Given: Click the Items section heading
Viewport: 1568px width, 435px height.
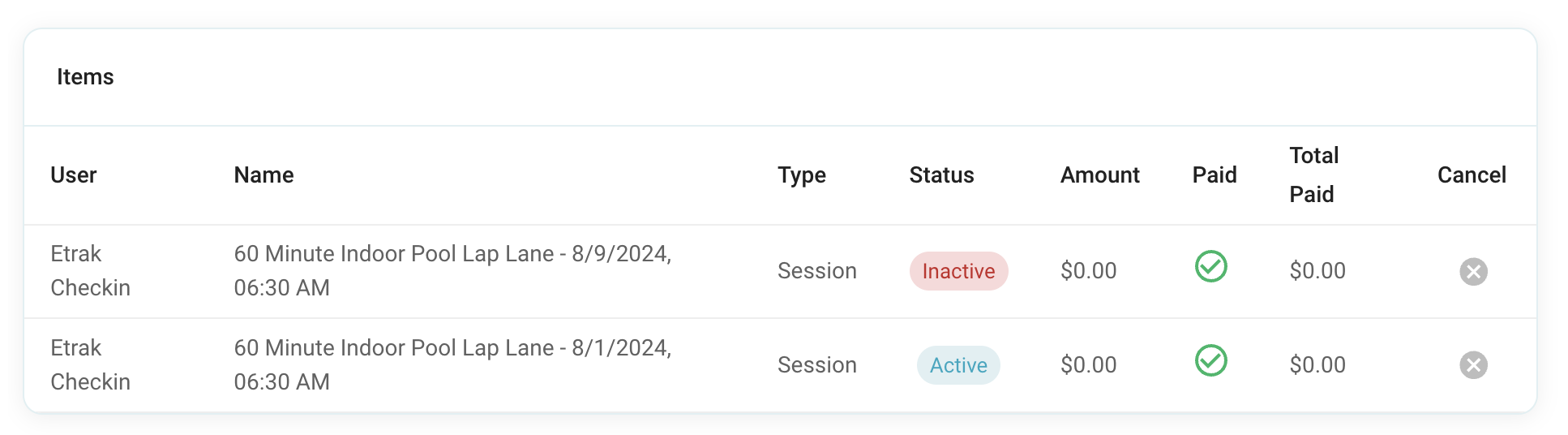Looking at the screenshot, I should pyautogui.click(x=85, y=77).
